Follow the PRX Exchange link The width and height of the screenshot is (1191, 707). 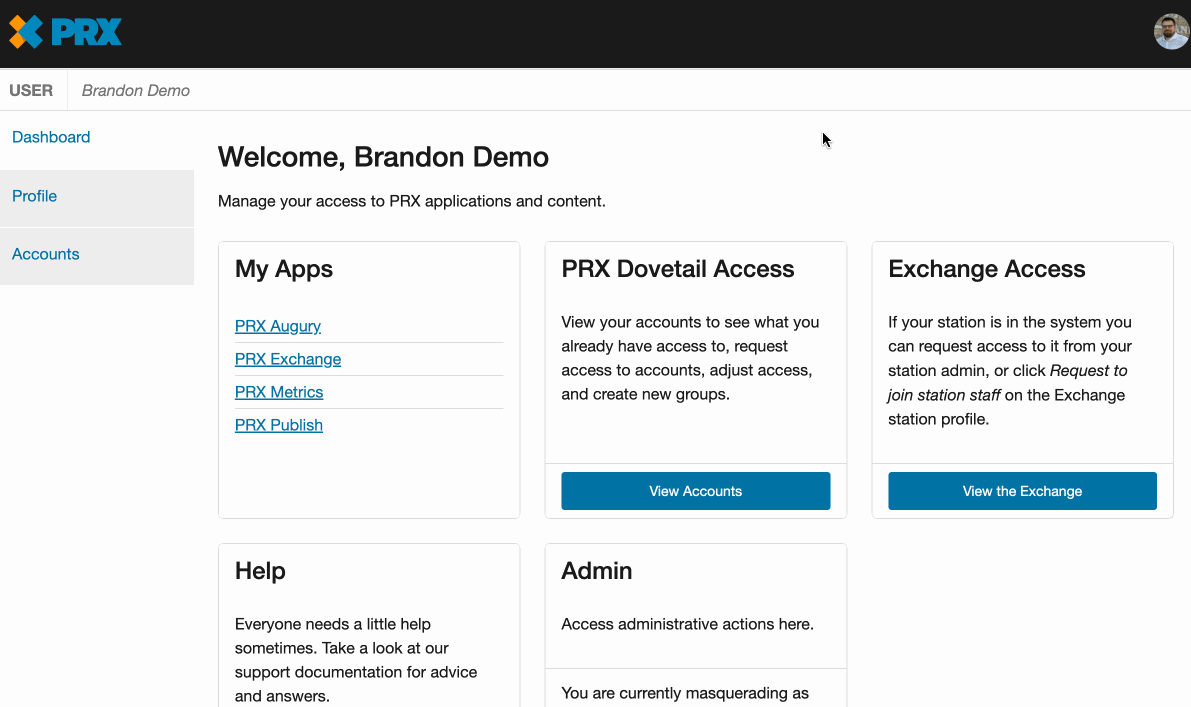(288, 359)
